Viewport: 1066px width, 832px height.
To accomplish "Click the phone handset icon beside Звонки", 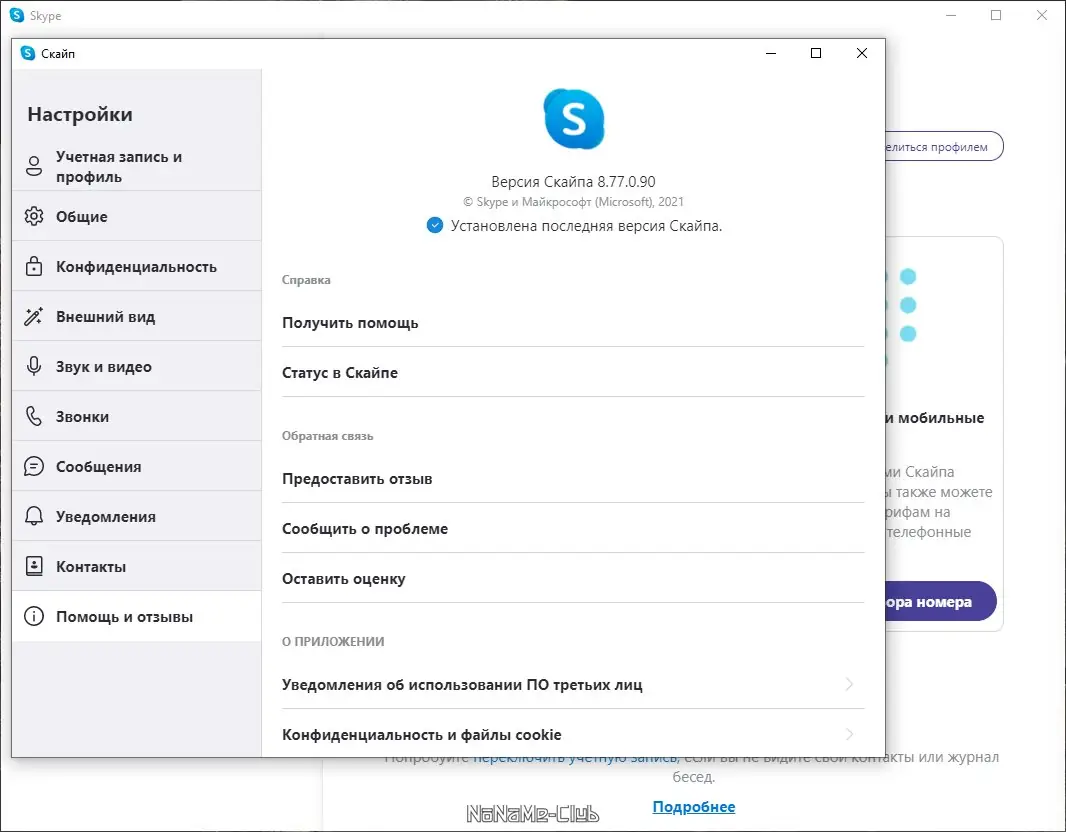I will pyautogui.click(x=34, y=416).
